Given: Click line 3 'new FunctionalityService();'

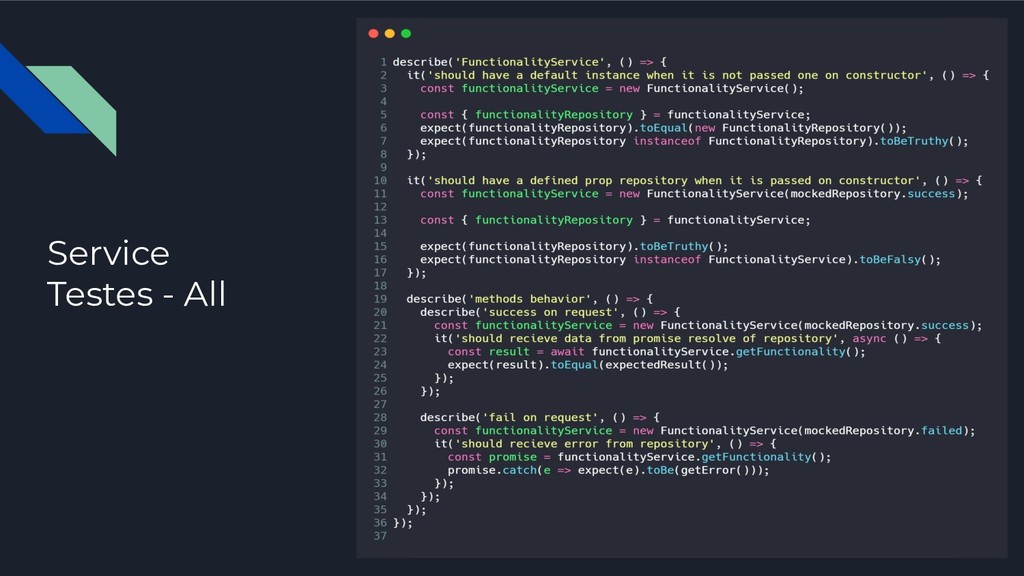Looking at the screenshot, I should point(711,88).
